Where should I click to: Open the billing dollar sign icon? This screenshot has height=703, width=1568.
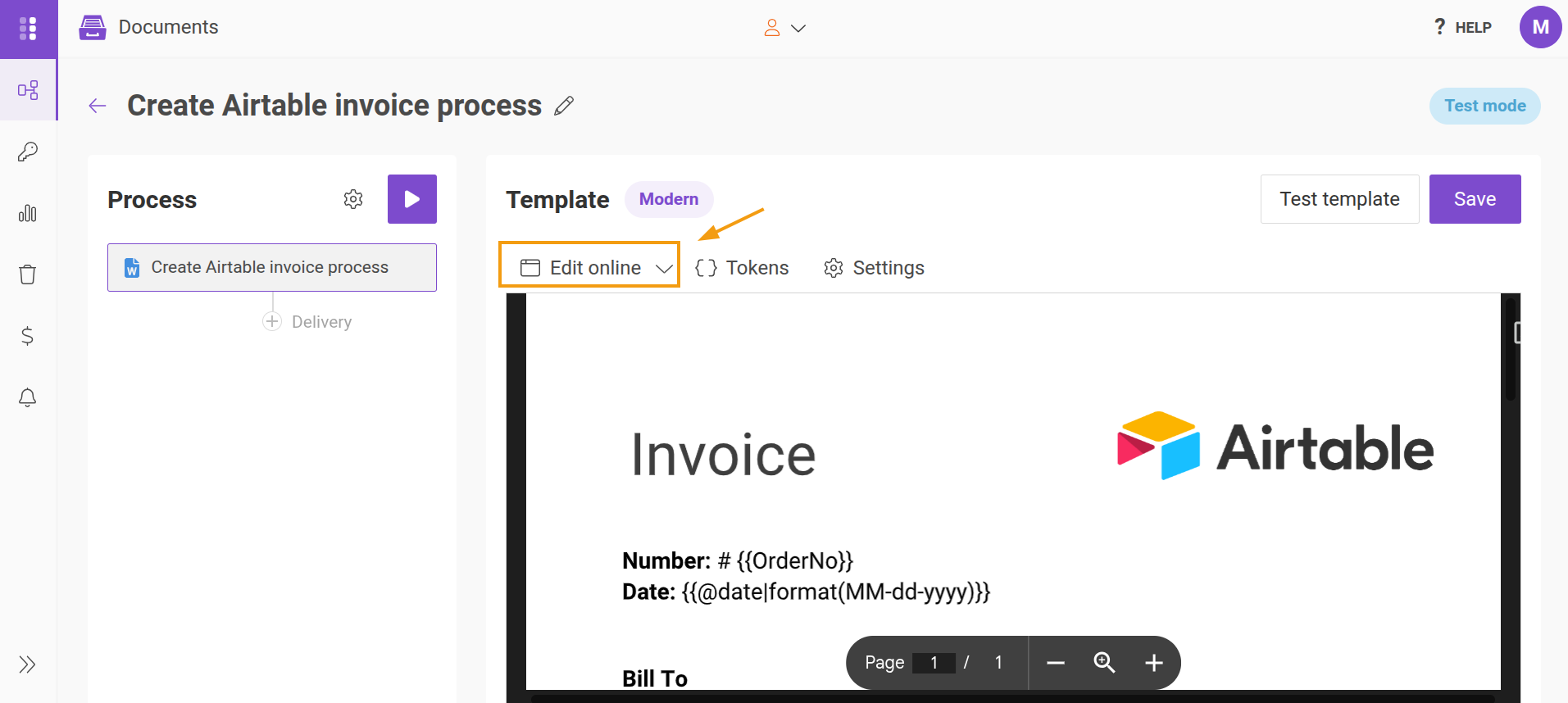(28, 336)
